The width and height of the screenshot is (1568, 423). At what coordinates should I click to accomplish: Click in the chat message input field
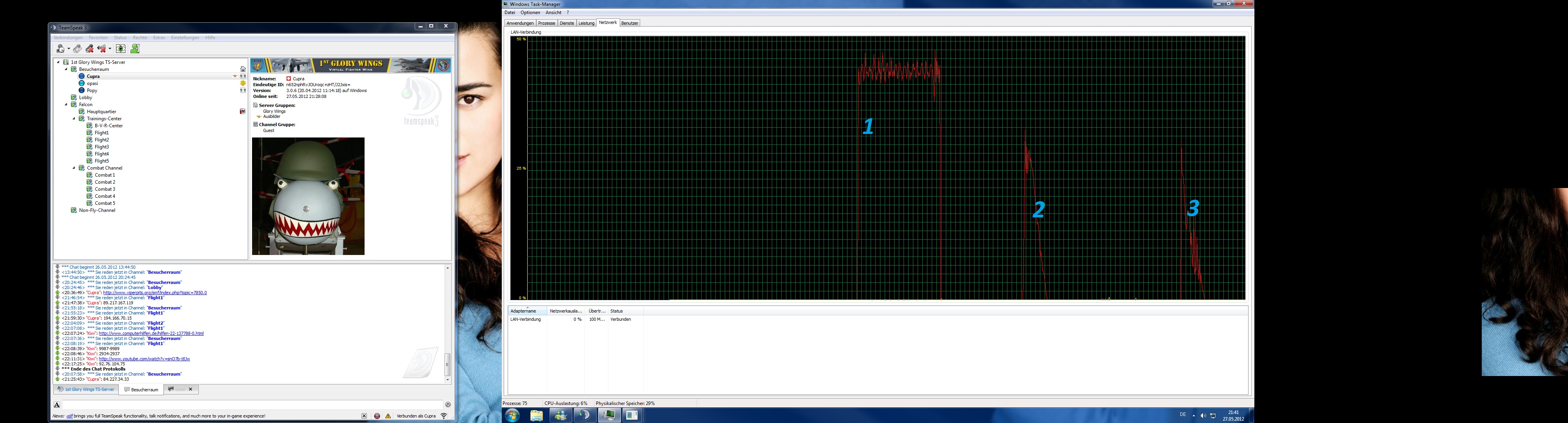[252, 405]
